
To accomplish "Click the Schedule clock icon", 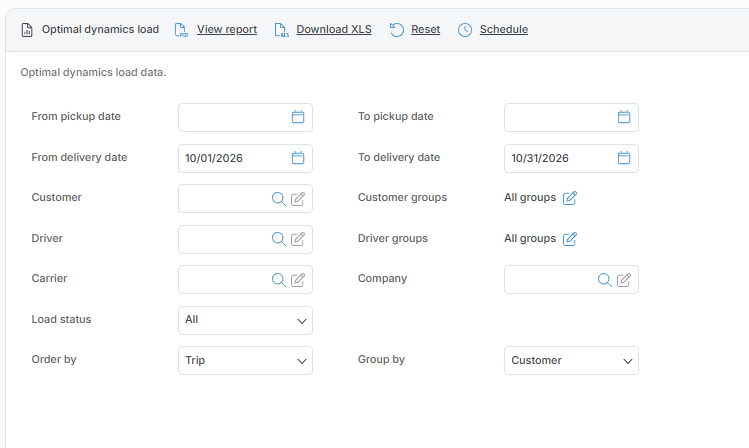I will (465, 30).
